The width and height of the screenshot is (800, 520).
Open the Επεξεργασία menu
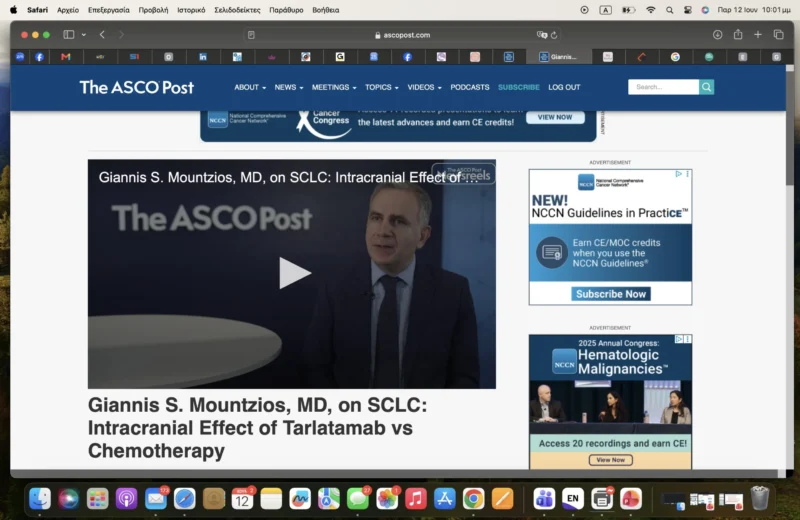109,10
